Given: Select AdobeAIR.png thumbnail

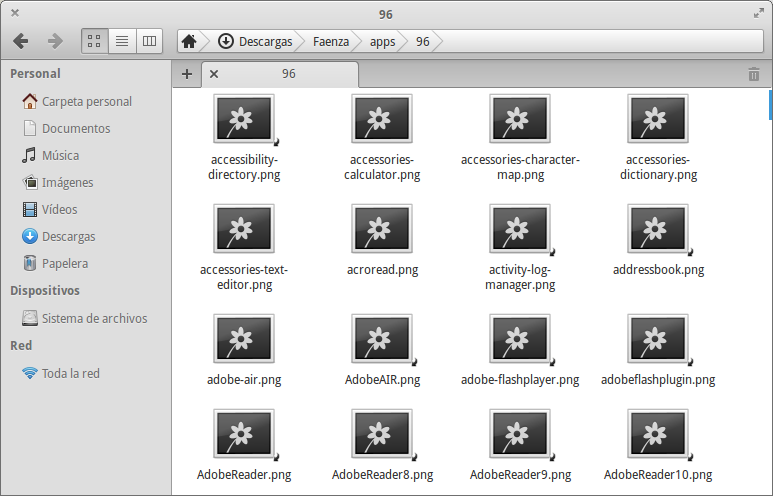Looking at the screenshot, I should 382,339.
